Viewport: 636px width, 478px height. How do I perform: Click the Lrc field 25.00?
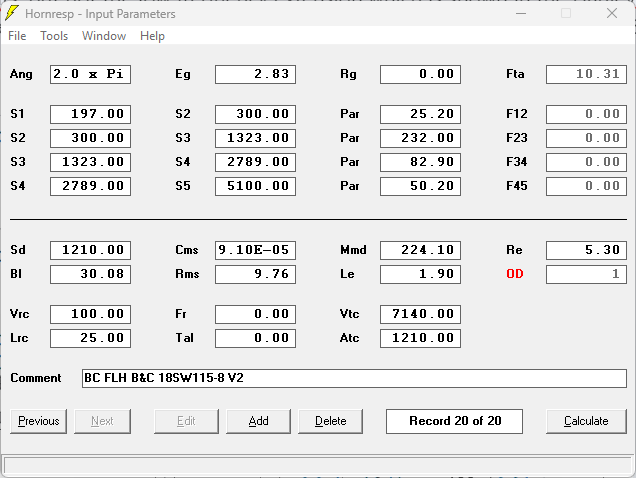point(90,338)
